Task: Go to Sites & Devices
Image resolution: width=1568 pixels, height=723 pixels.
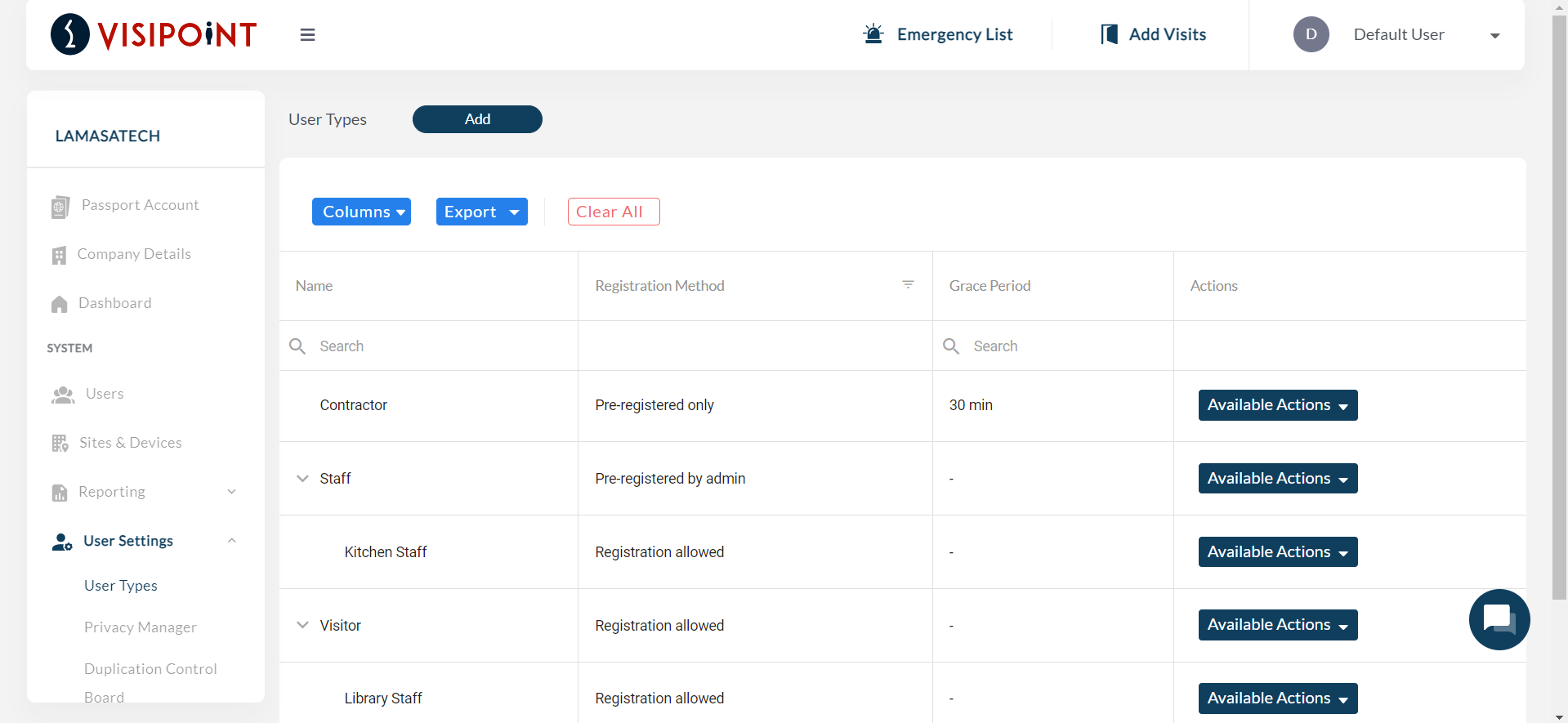Action: [x=131, y=443]
